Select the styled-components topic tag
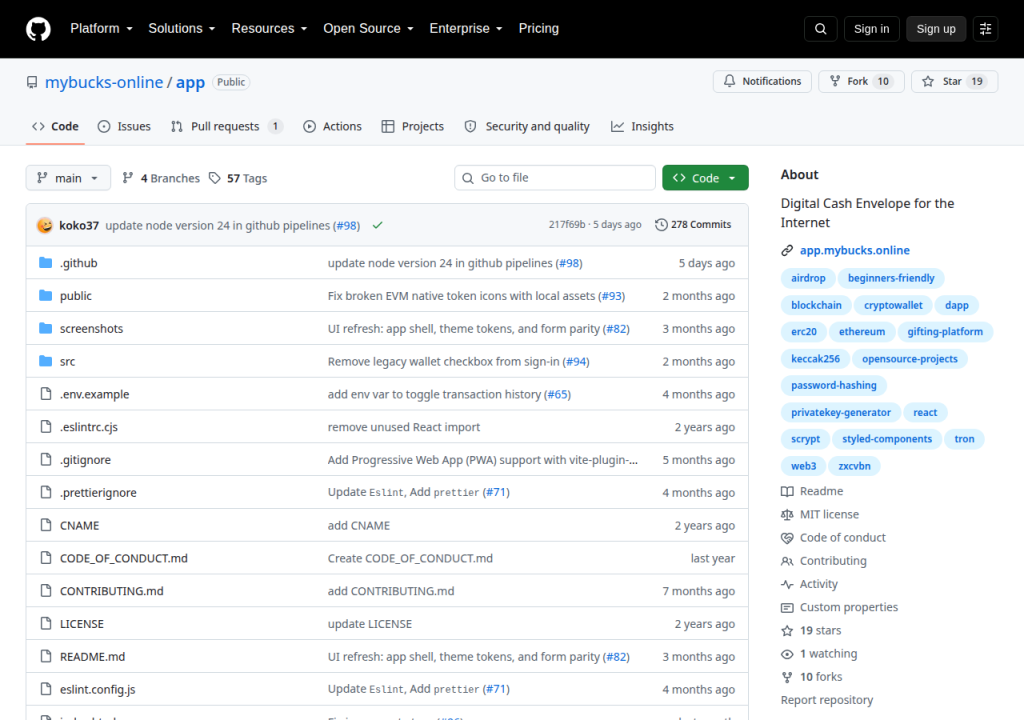 click(887, 439)
